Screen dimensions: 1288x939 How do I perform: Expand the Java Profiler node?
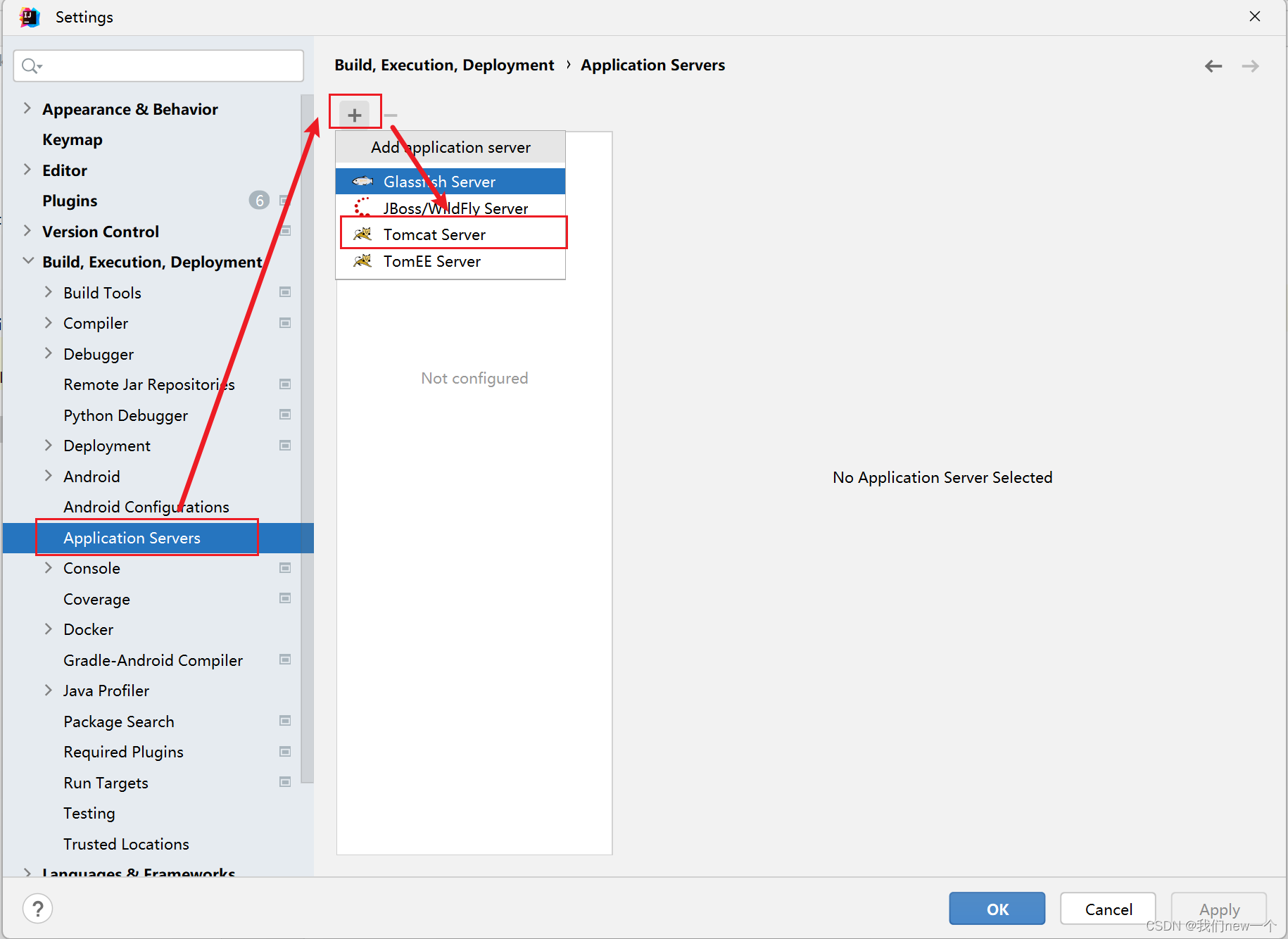(49, 691)
